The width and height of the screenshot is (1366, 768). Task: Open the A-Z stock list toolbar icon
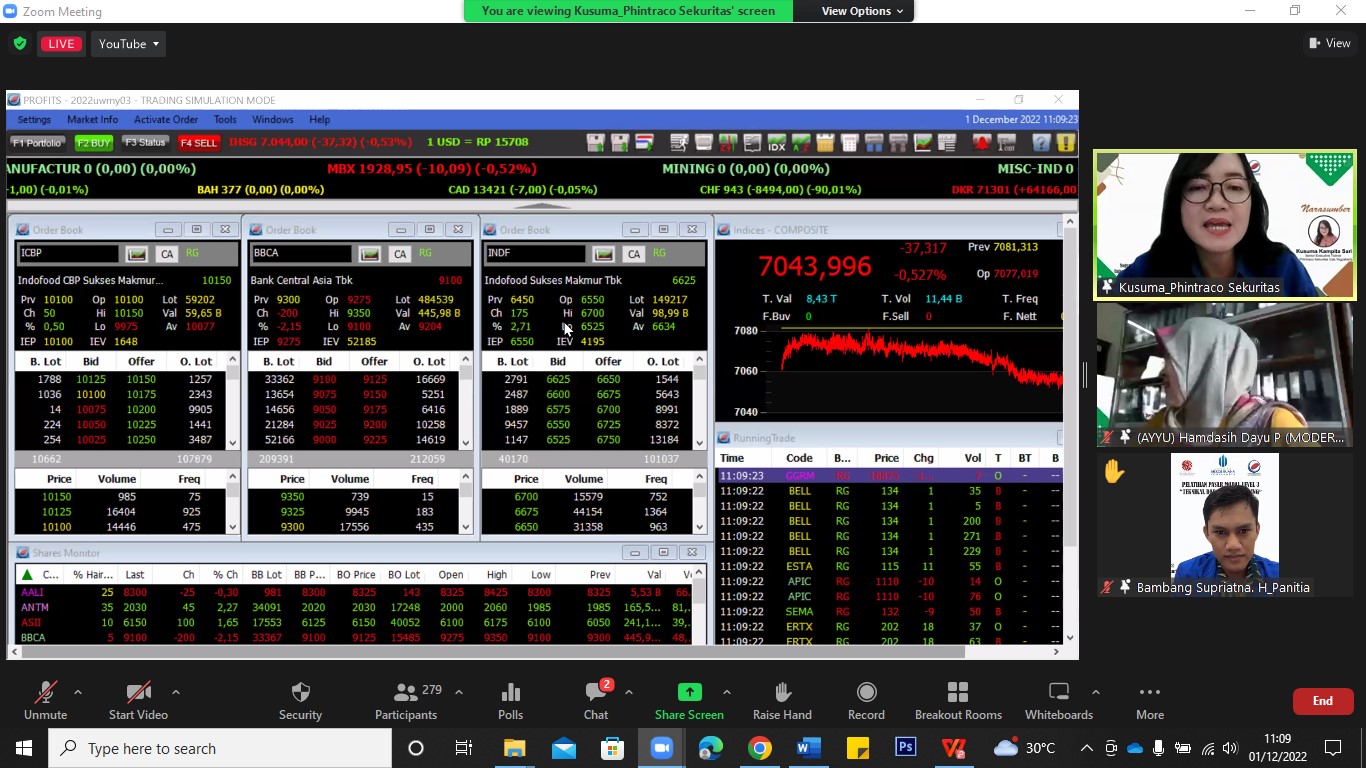(801, 143)
